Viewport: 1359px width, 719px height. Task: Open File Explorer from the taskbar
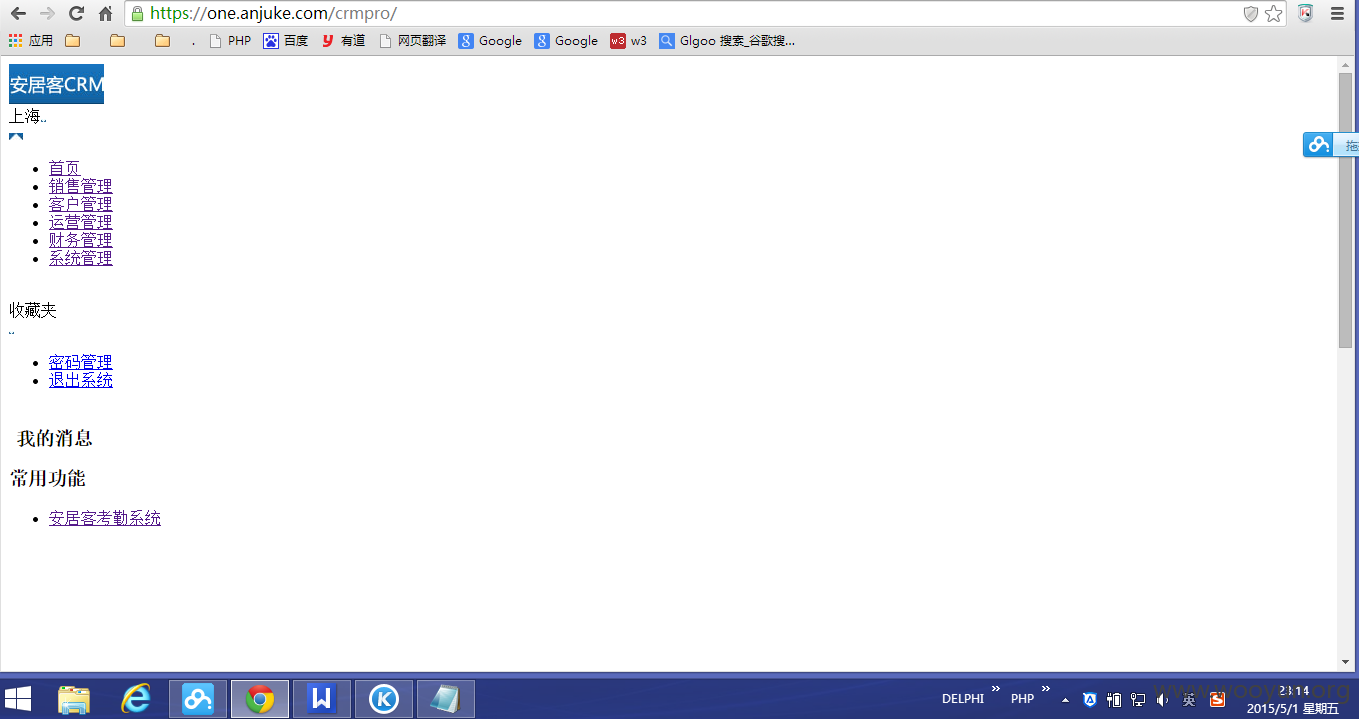[74, 699]
